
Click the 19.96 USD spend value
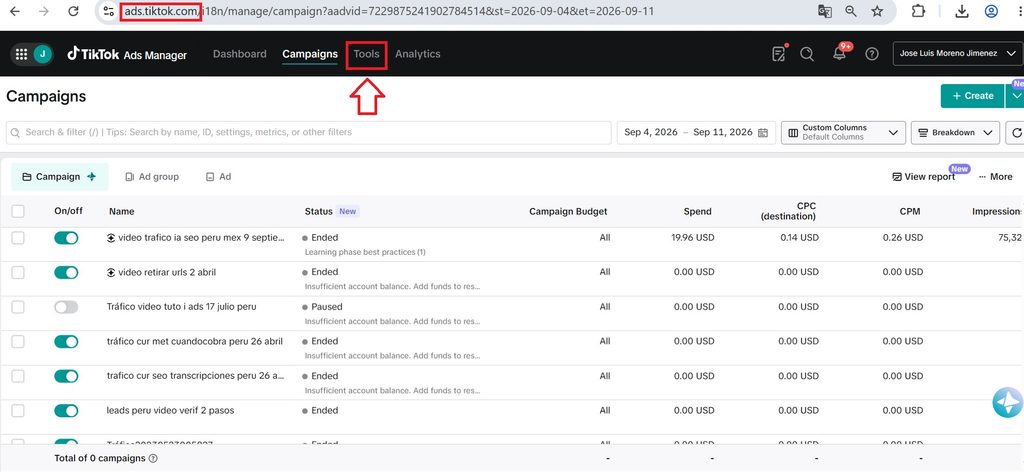pos(692,238)
